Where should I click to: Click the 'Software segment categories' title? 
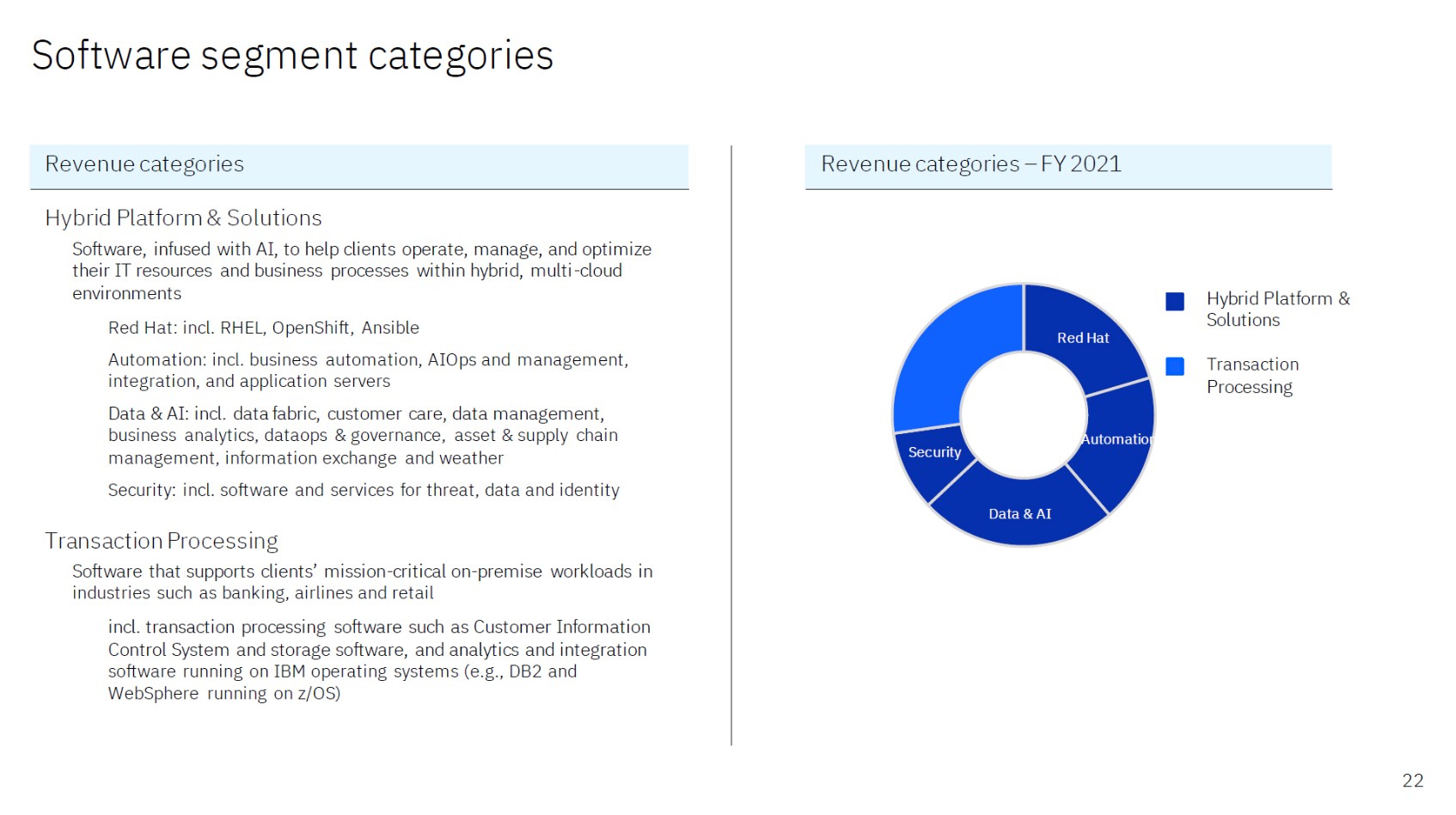(292, 56)
